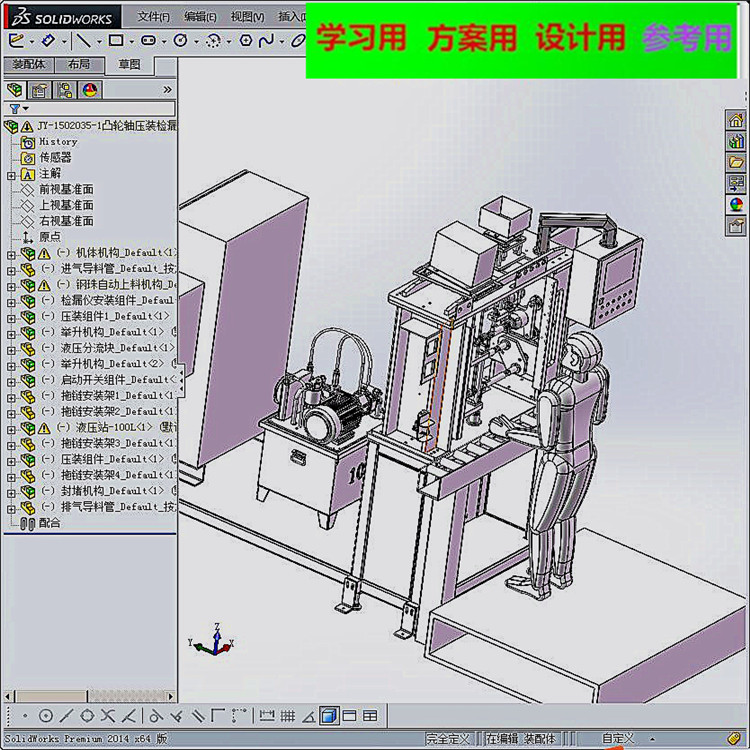
Task: Select the Arc sketch tool
Action: 213,41
